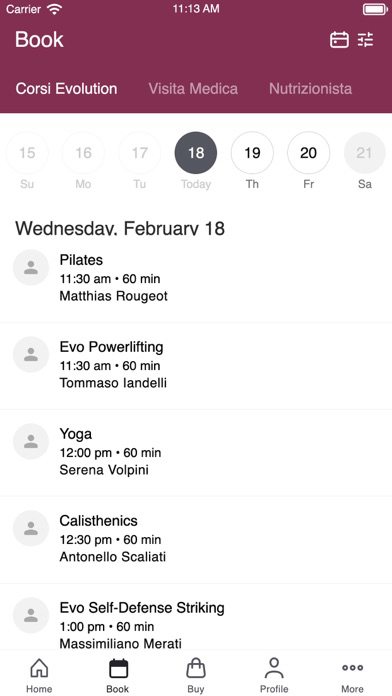Select the Corsi Evolution tab
392x696 pixels.
(67, 88)
